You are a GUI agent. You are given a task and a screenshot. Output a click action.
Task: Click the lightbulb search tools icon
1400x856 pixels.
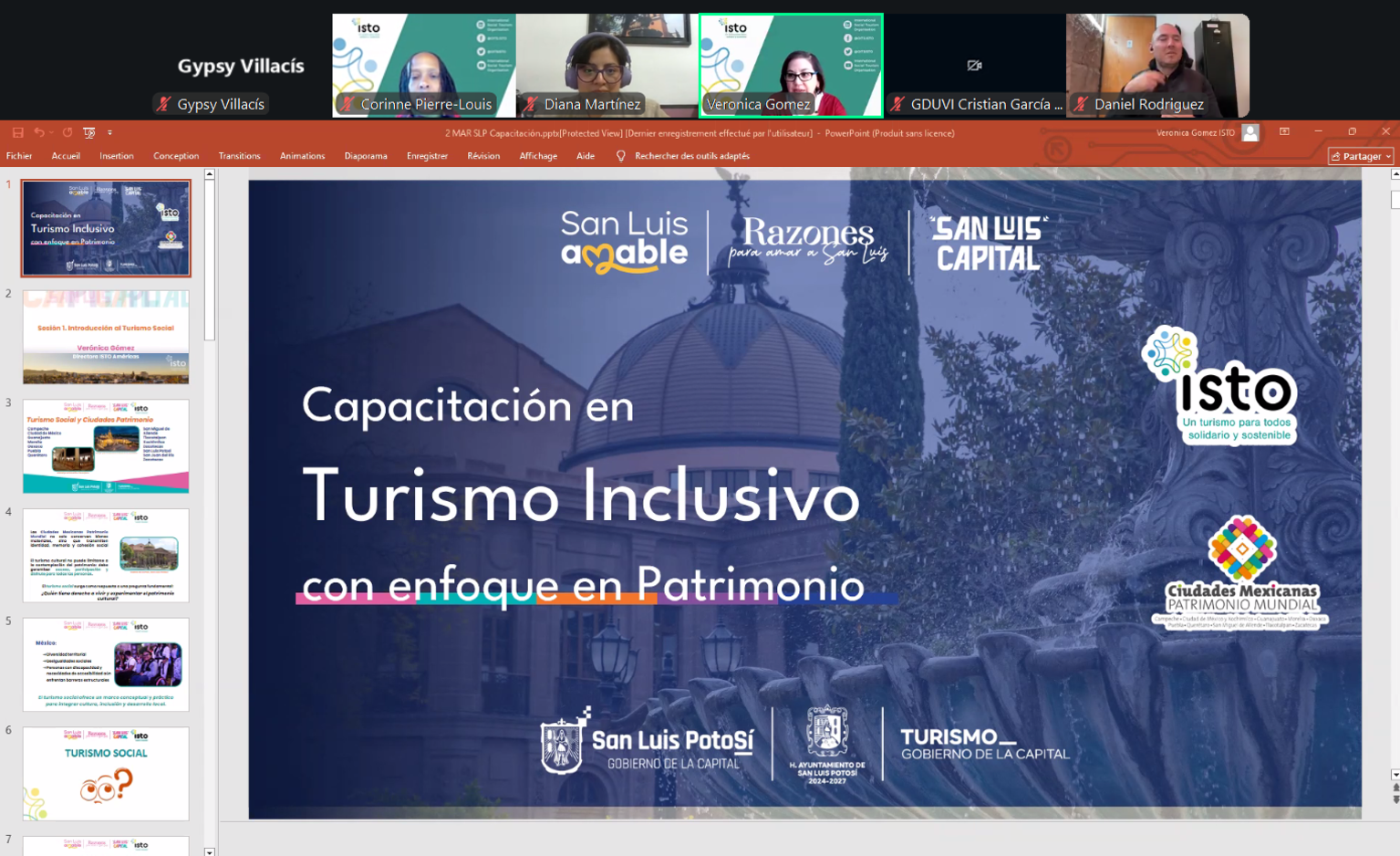pyautogui.click(x=621, y=156)
